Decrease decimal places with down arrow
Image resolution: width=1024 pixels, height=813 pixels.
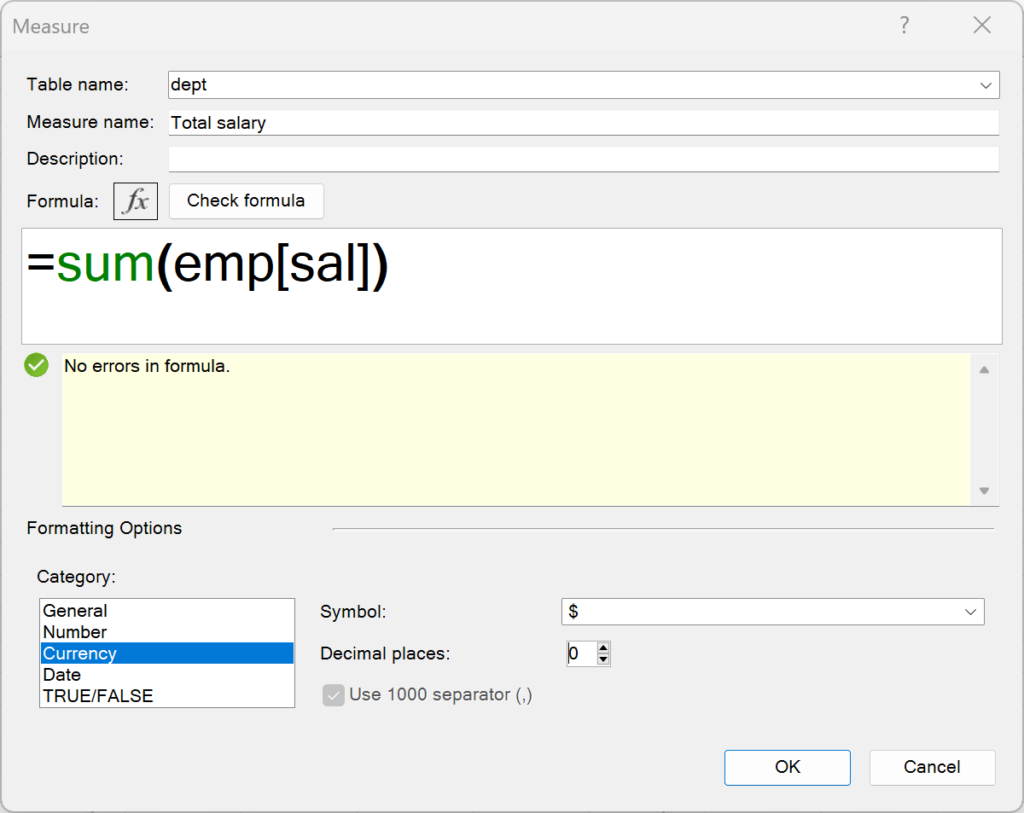603,660
